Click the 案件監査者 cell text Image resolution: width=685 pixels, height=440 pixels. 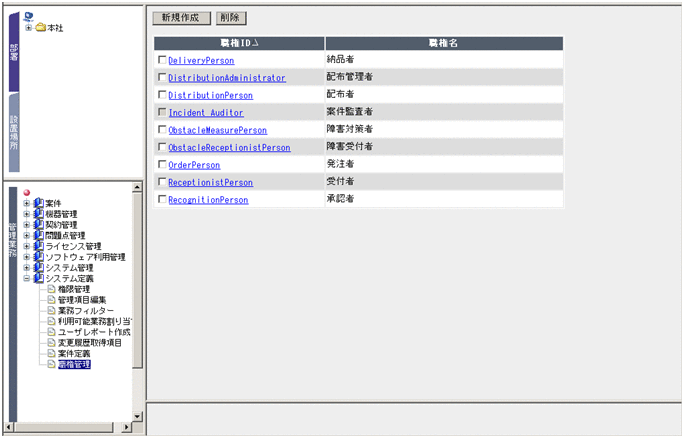(349, 112)
